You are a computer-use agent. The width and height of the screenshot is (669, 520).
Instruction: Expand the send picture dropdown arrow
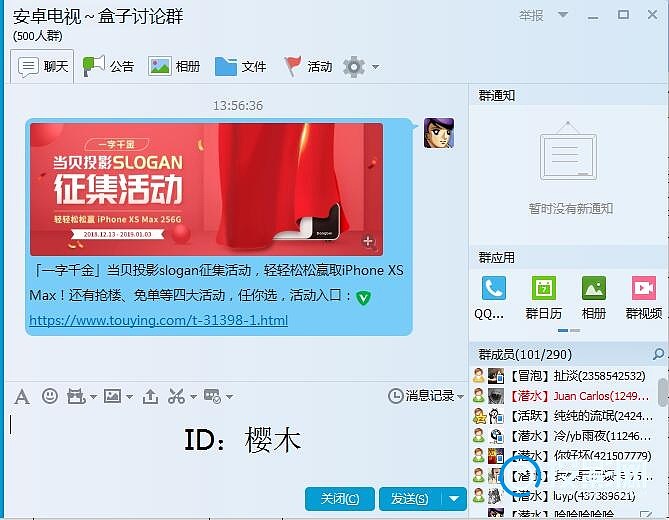pos(129,397)
